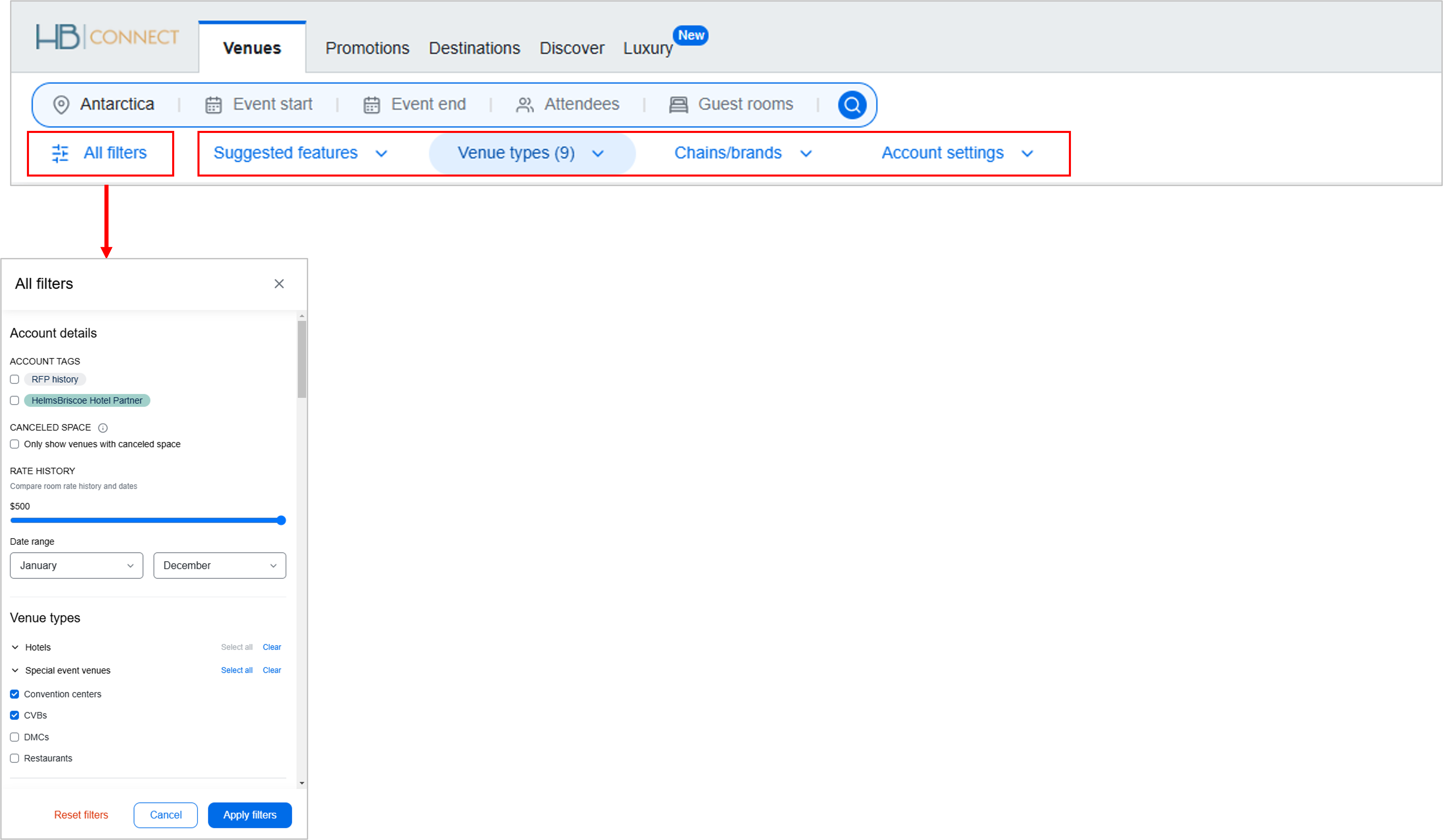The image size is (1443, 840).
Task: Open the Venue types (9) dropdown
Action: [530, 153]
